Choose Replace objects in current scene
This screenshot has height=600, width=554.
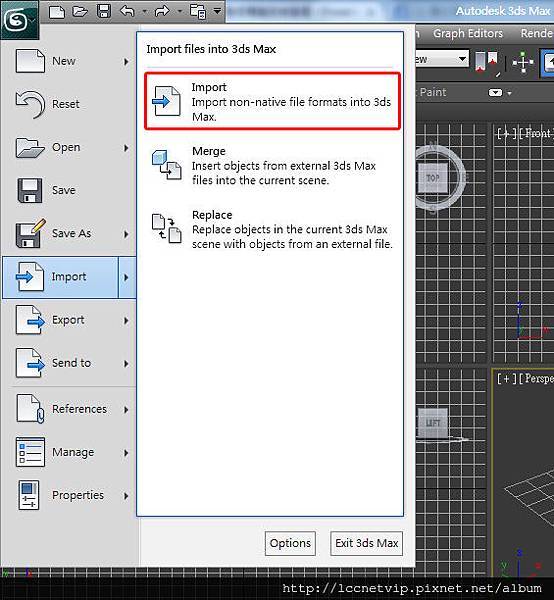[x=272, y=229]
